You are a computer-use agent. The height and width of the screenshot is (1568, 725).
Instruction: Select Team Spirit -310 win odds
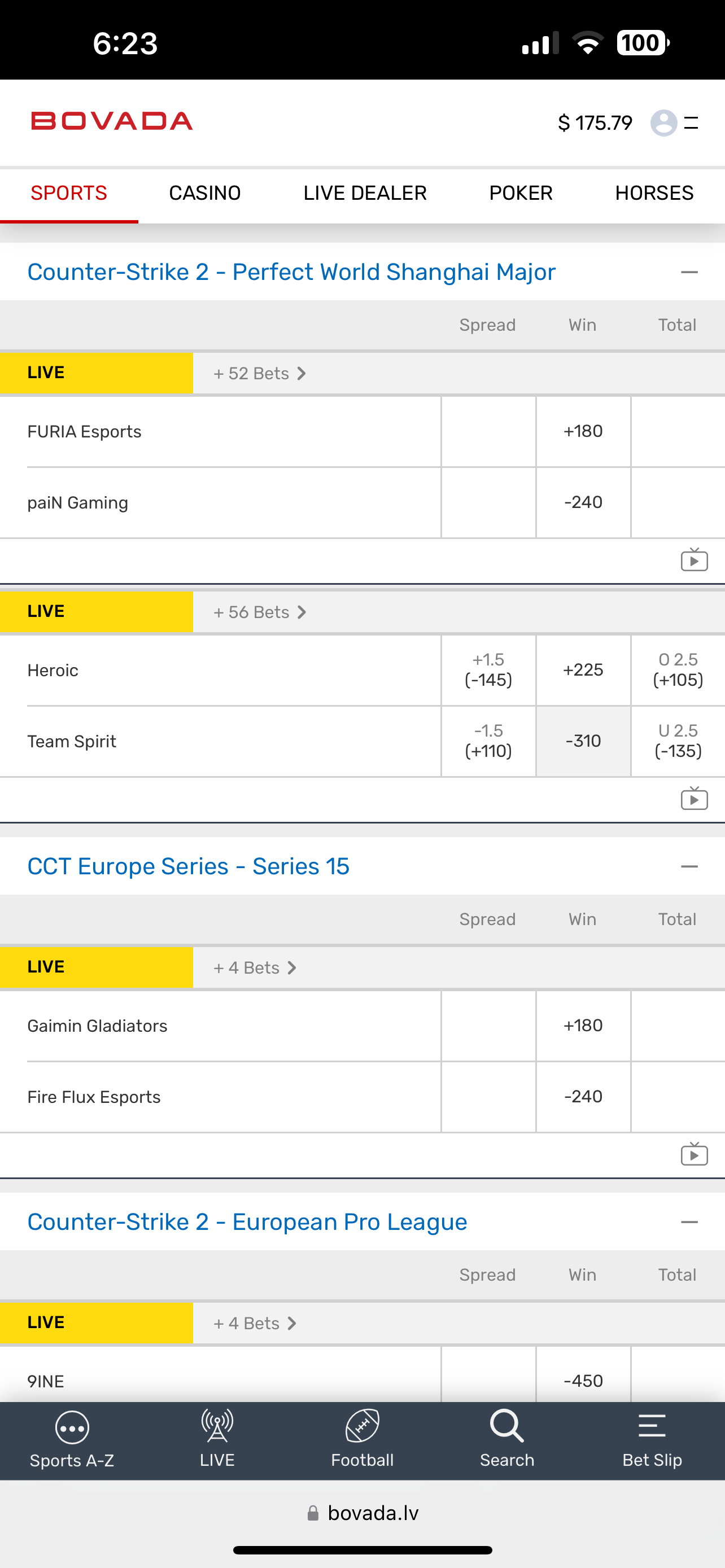click(583, 741)
